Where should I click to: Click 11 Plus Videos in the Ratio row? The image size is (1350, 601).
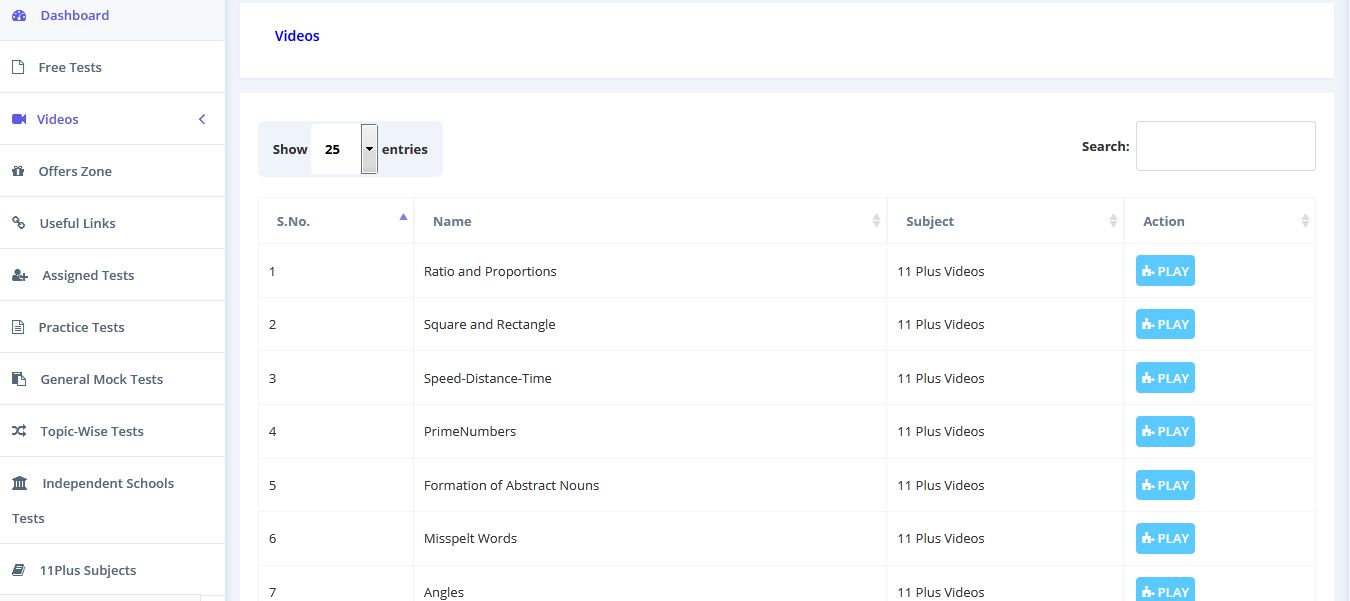pos(940,271)
